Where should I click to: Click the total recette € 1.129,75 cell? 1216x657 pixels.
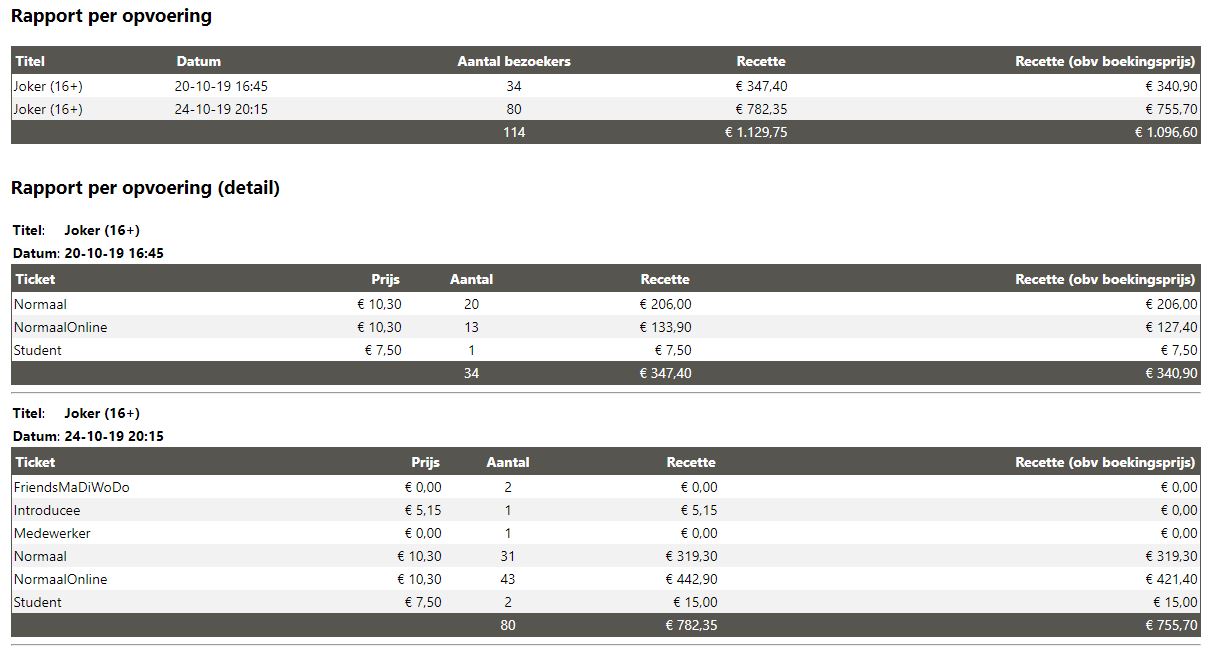756,132
